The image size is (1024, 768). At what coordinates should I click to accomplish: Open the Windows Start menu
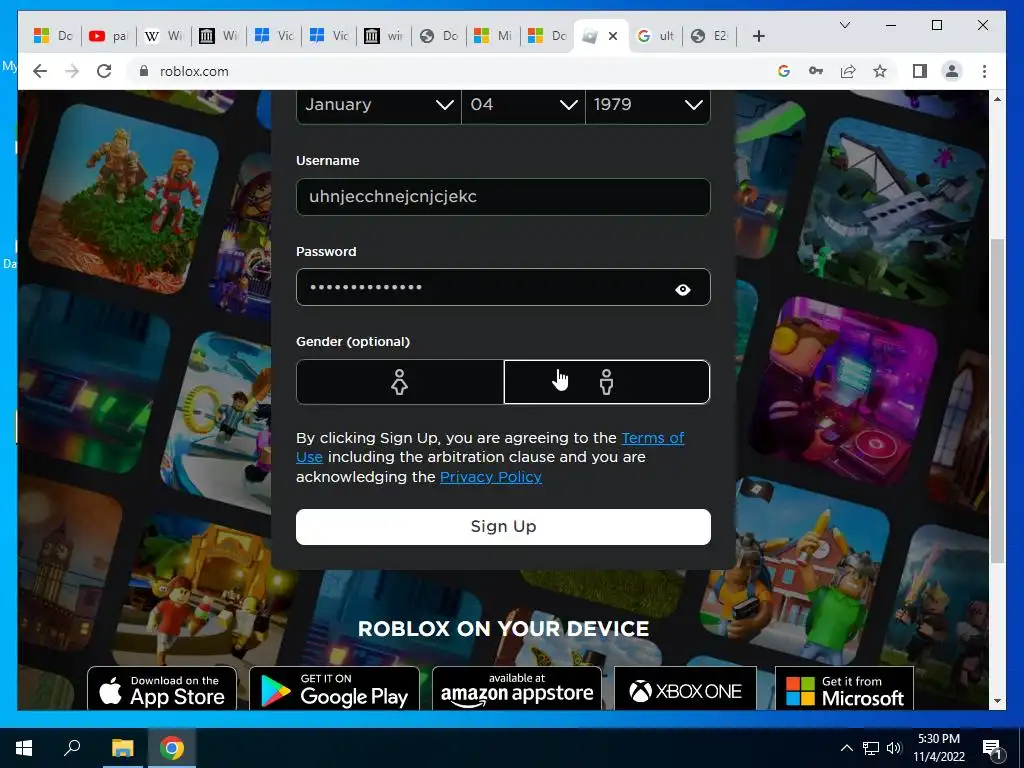click(24, 748)
